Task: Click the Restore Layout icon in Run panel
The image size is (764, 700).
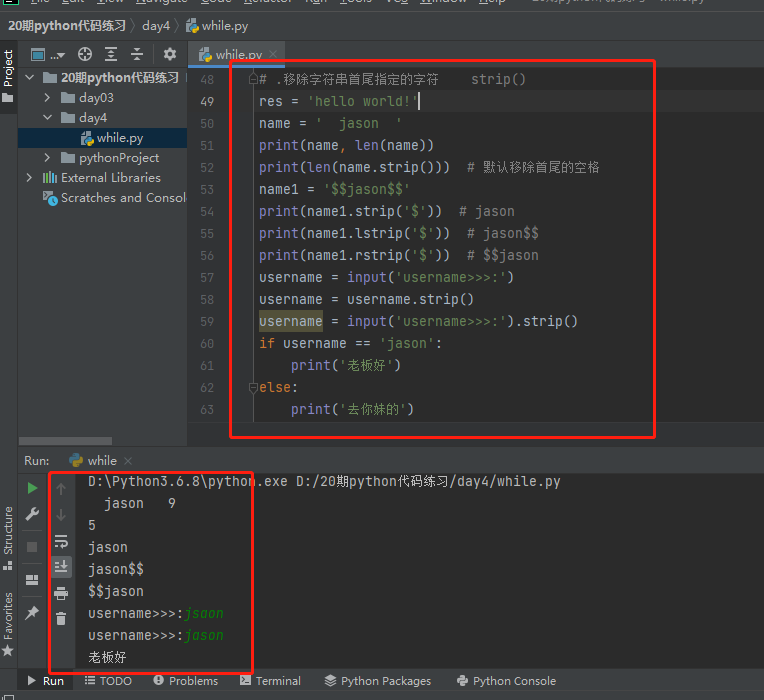Action: [32, 580]
